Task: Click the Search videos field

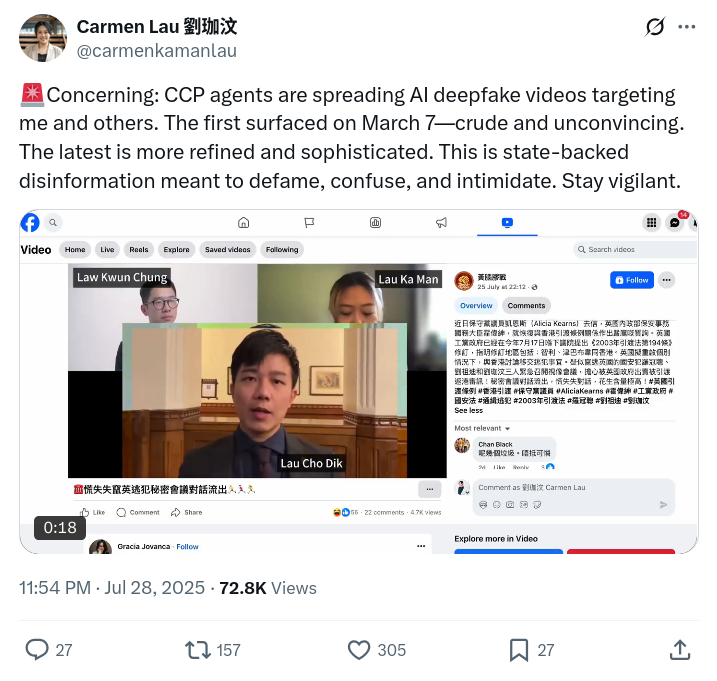Action: pyautogui.click(x=635, y=250)
